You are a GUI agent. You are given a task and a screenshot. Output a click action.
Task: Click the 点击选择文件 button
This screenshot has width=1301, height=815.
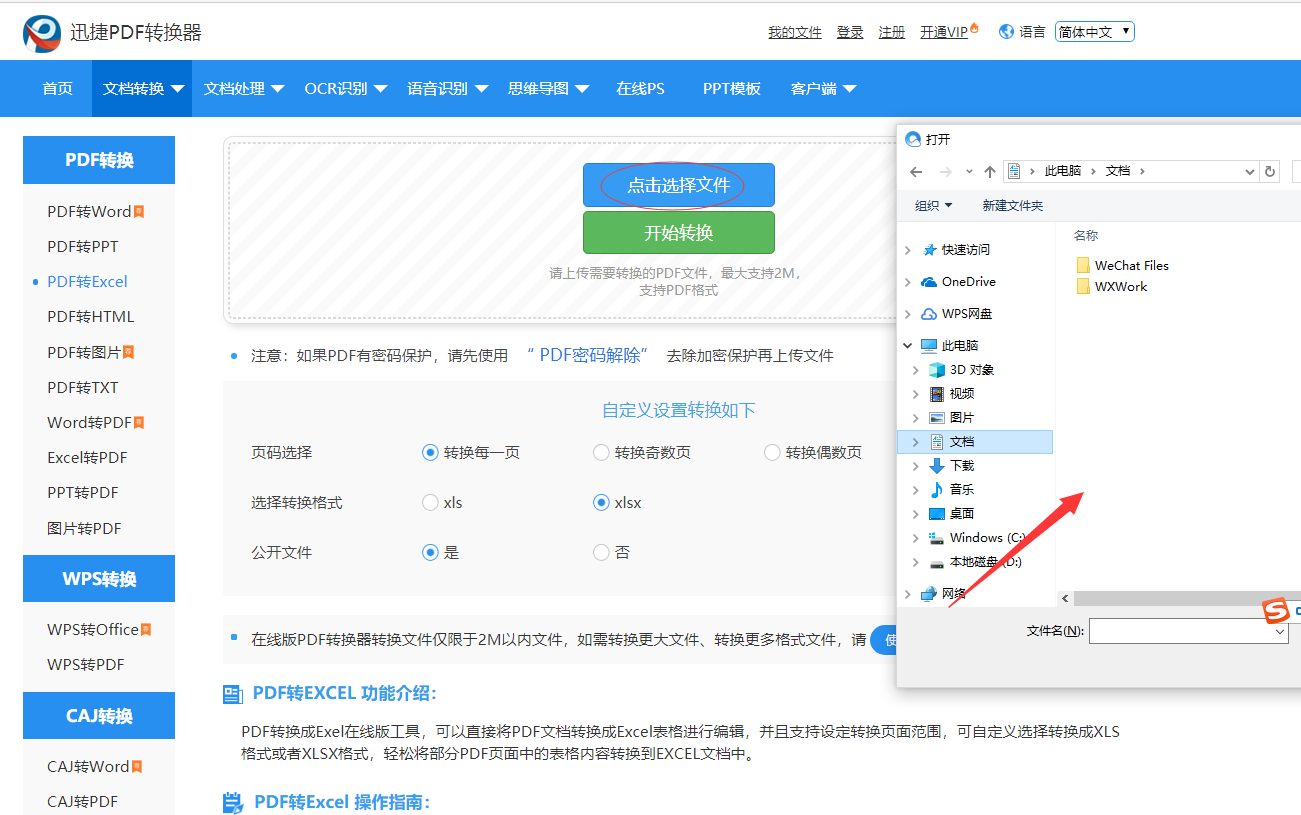pos(679,185)
